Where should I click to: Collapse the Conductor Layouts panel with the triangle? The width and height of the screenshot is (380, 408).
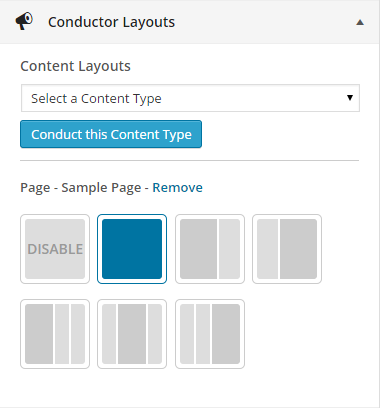pyautogui.click(x=360, y=23)
